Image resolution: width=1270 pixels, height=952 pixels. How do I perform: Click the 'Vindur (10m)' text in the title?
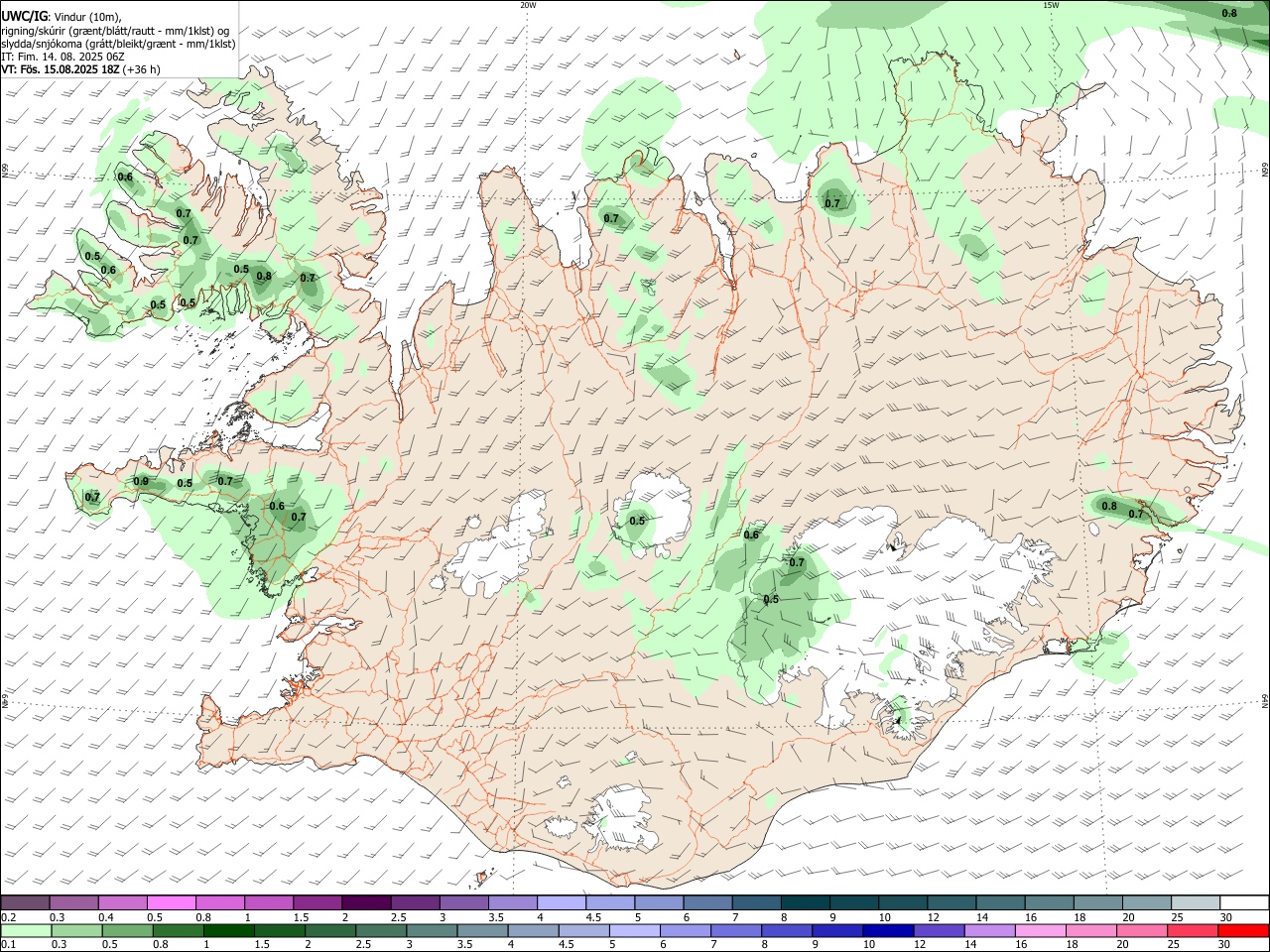tap(87, 17)
